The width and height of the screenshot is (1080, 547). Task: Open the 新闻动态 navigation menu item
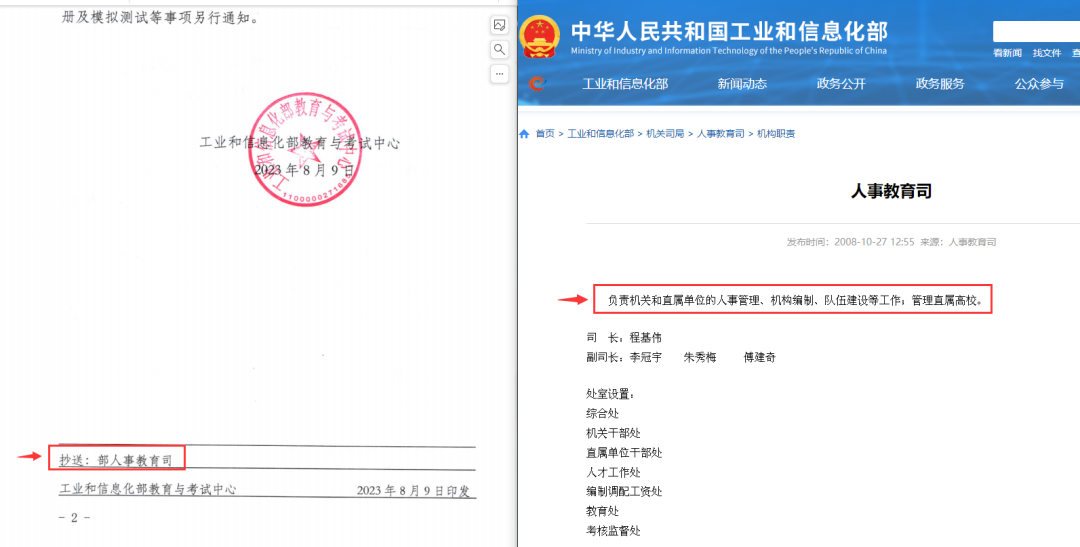click(x=742, y=84)
